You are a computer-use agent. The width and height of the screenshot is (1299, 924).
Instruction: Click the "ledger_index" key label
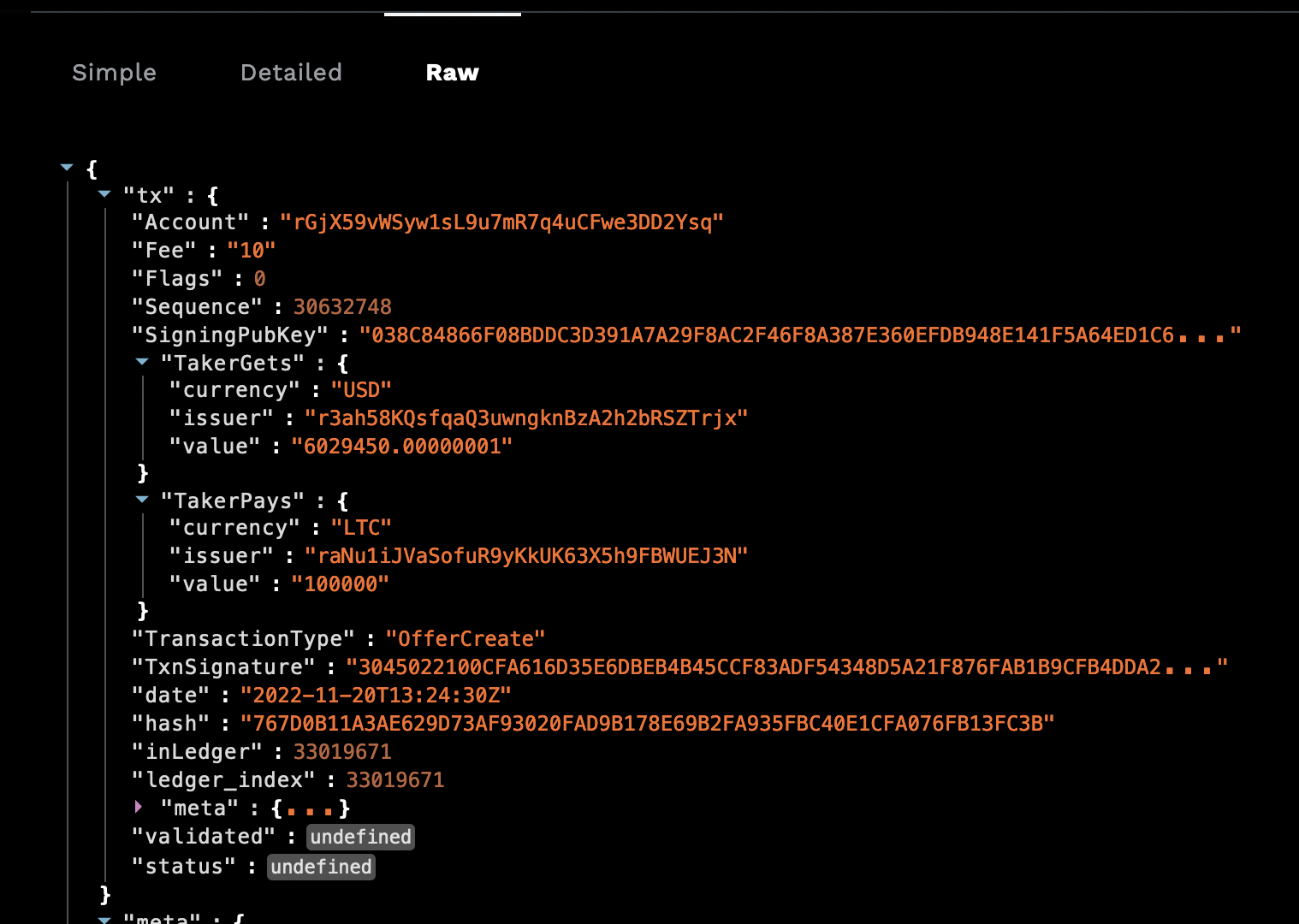(223, 780)
